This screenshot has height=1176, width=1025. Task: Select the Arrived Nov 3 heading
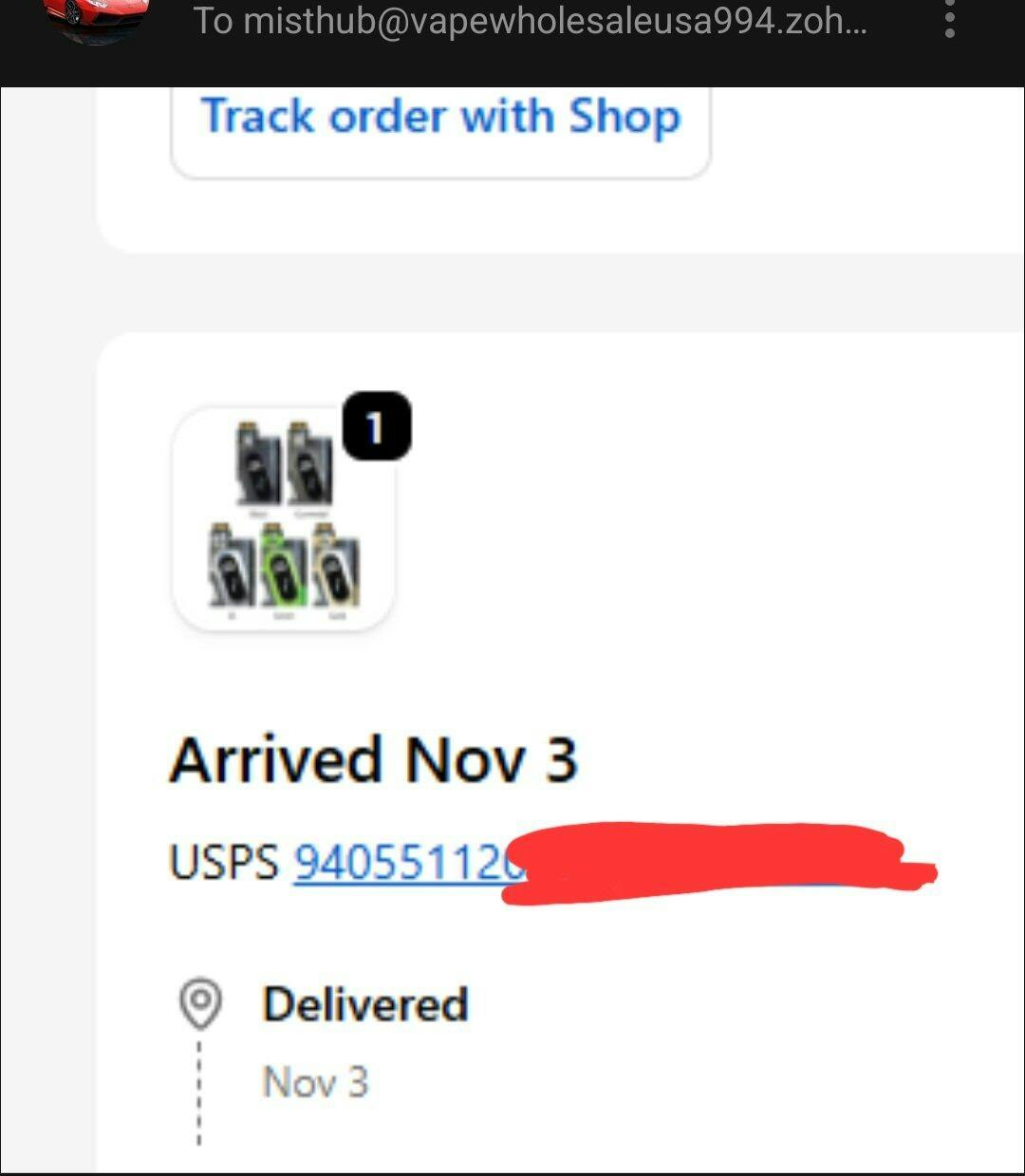coord(373,760)
